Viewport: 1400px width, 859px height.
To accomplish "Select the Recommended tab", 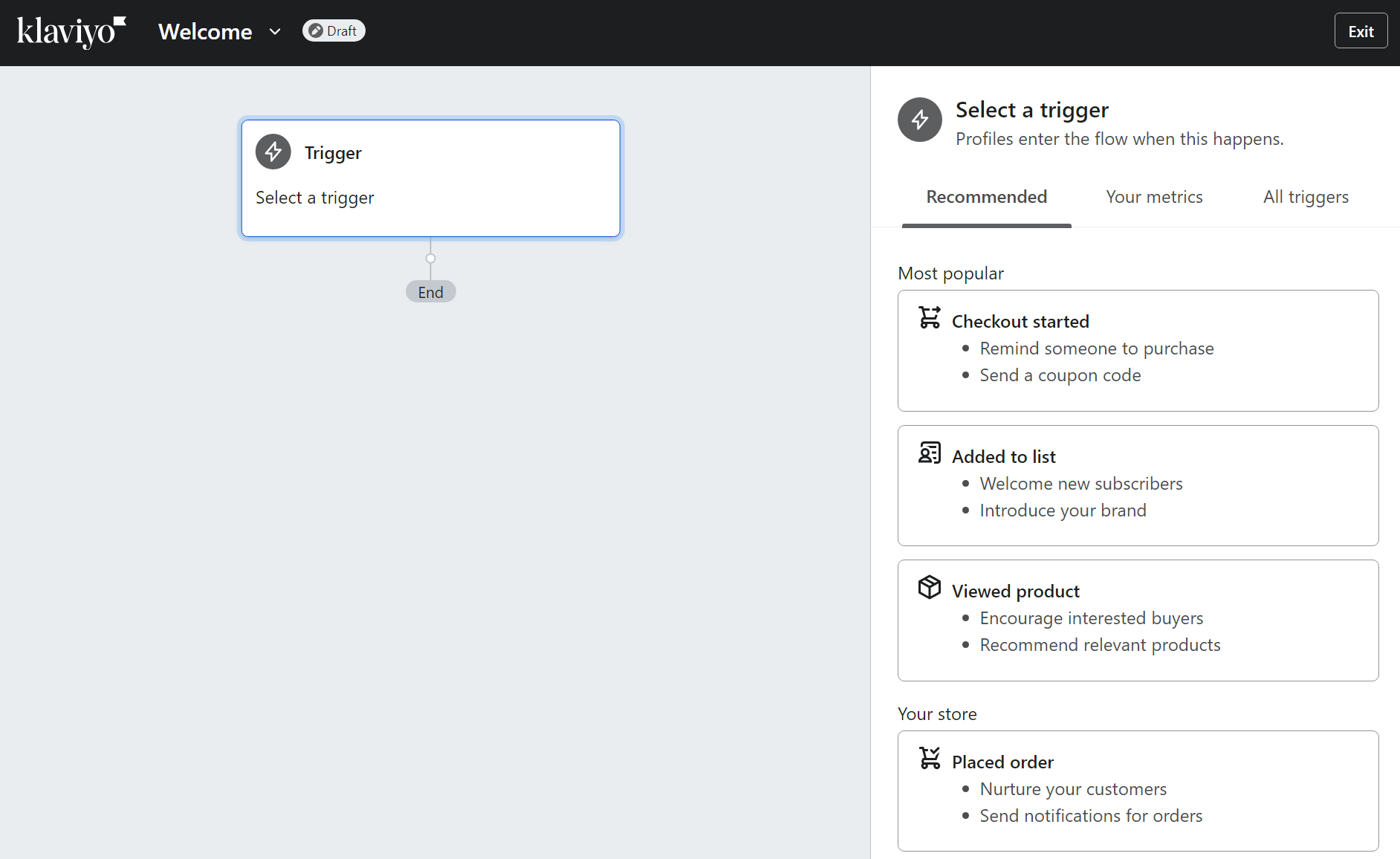I will point(986,197).
